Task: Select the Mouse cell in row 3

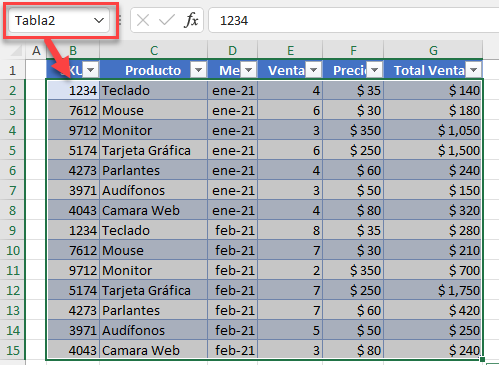Action: click(154, 110)
